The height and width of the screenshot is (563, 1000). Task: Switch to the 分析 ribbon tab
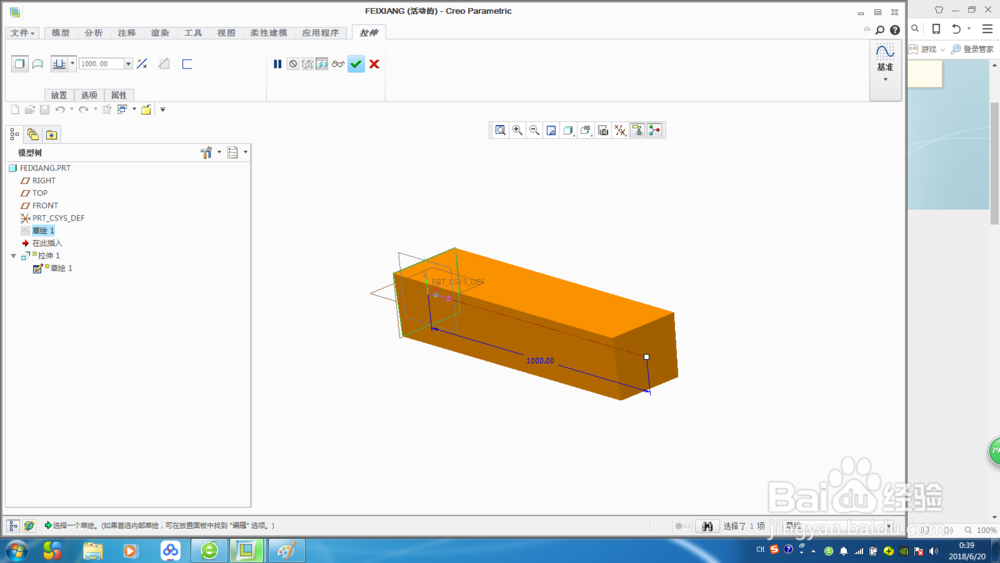[94, 33]
